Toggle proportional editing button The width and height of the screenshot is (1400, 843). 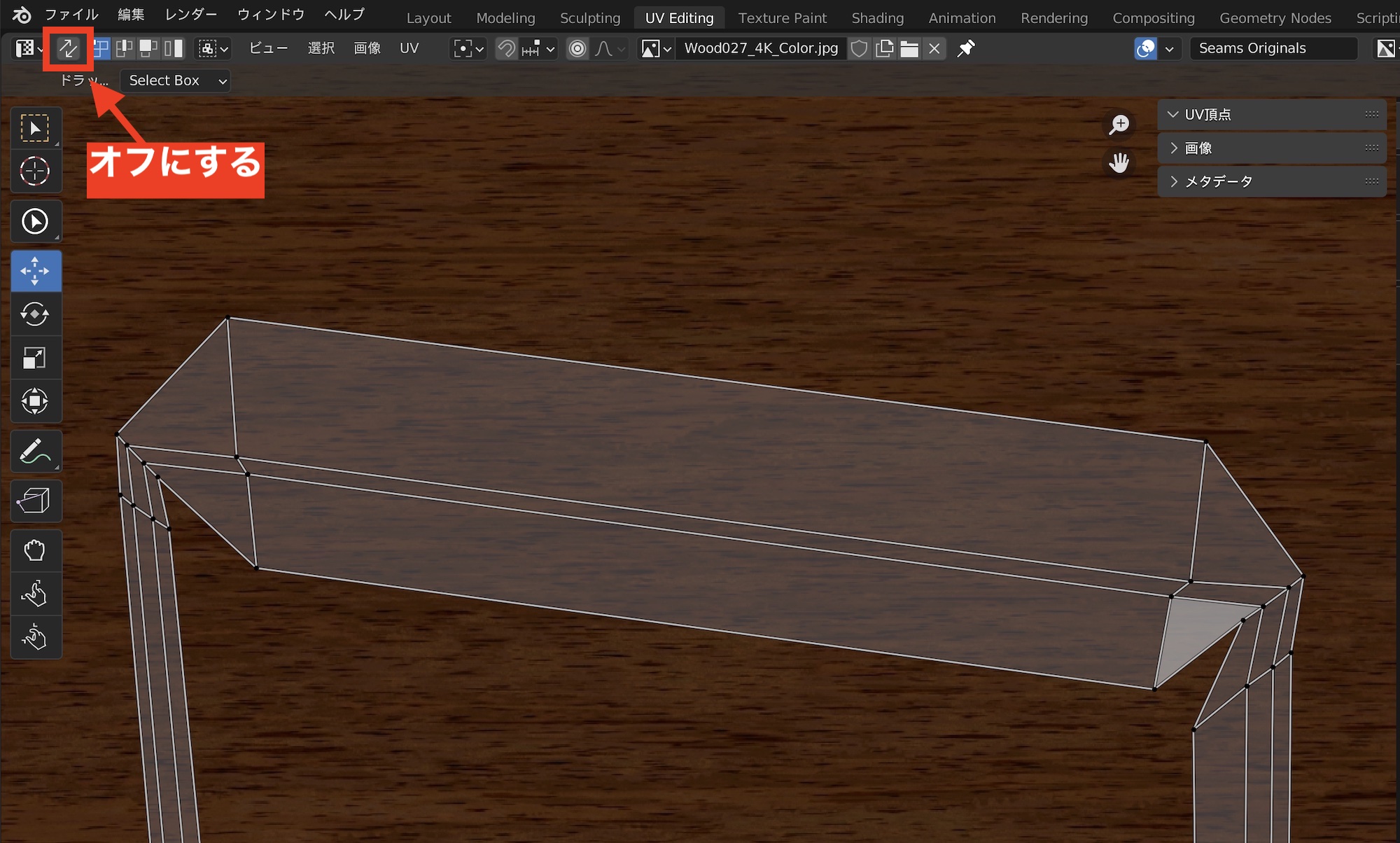(577, 48)
